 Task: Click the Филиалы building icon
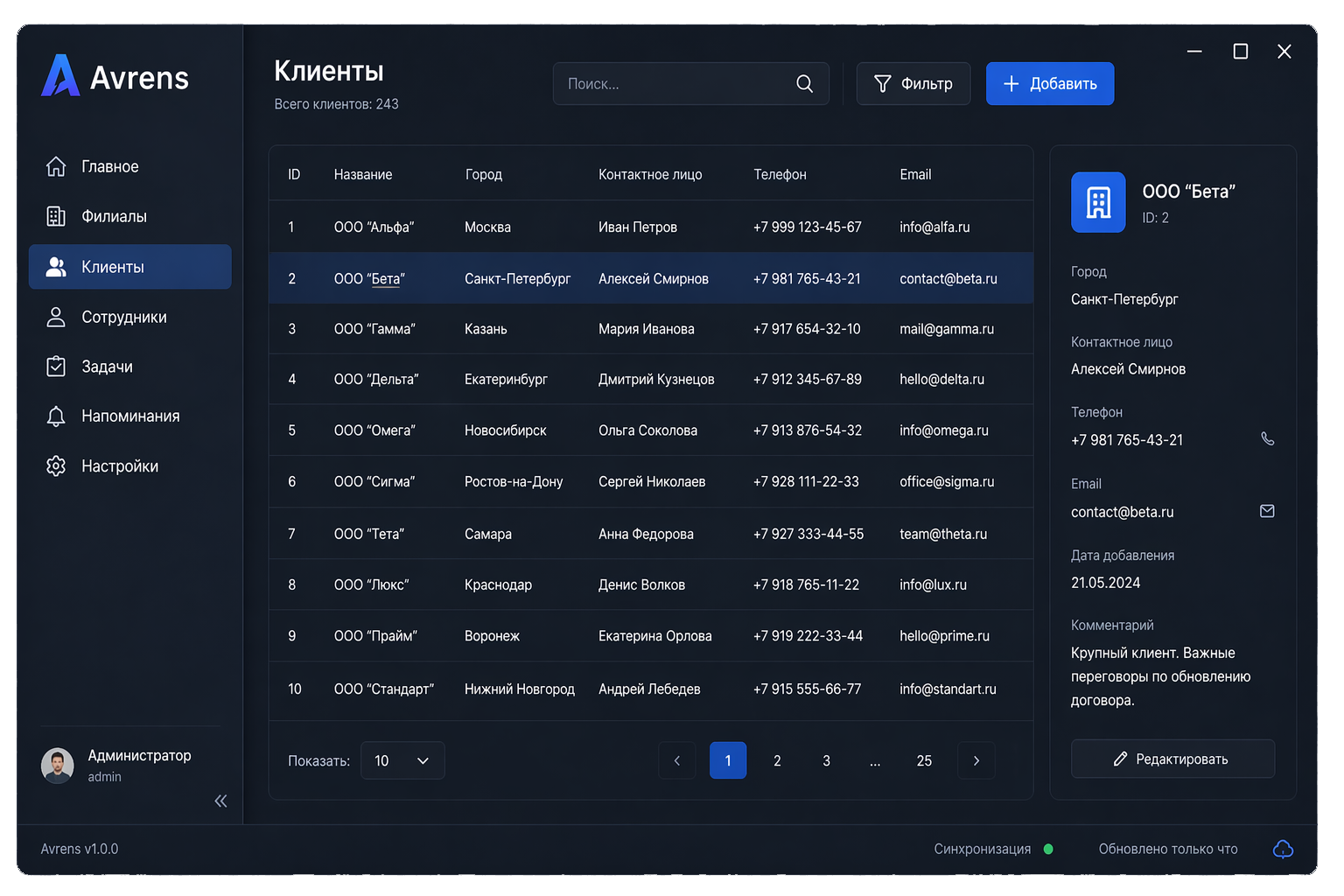[x=56, y=216]
